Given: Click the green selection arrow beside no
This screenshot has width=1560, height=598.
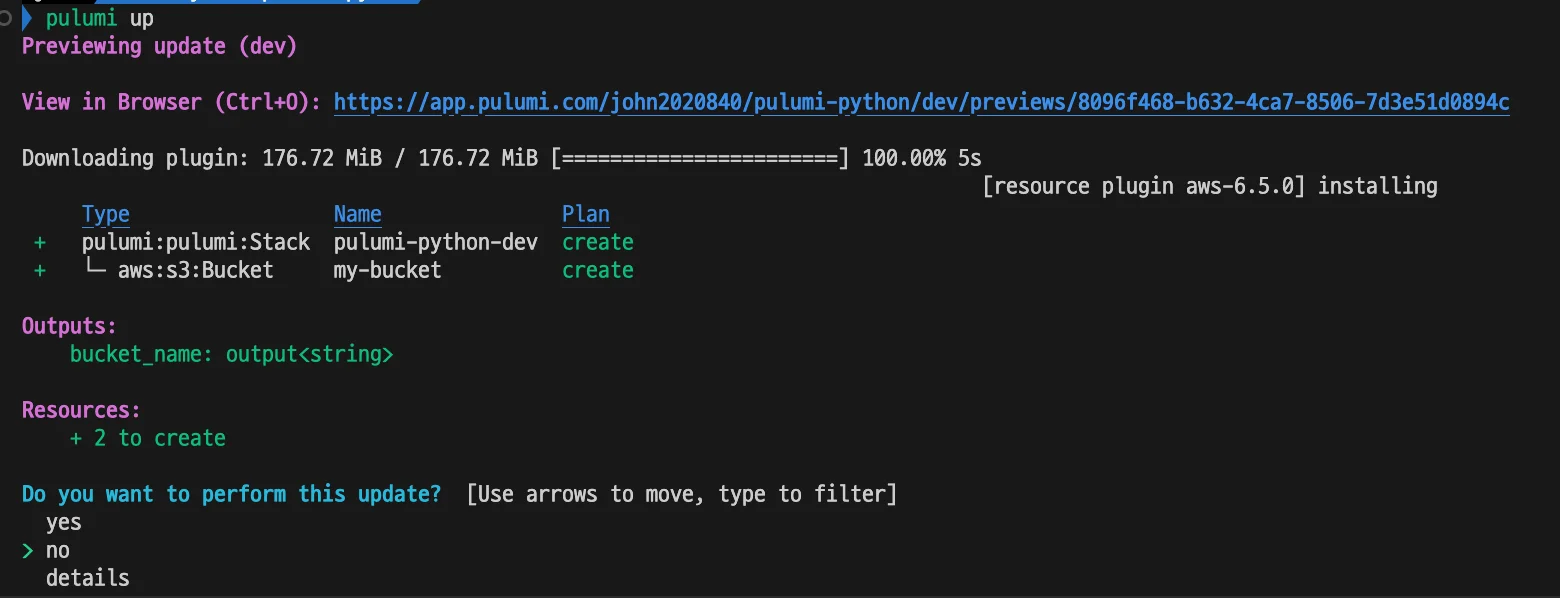Looking at the screenshot, I should (x=28, y=550).
